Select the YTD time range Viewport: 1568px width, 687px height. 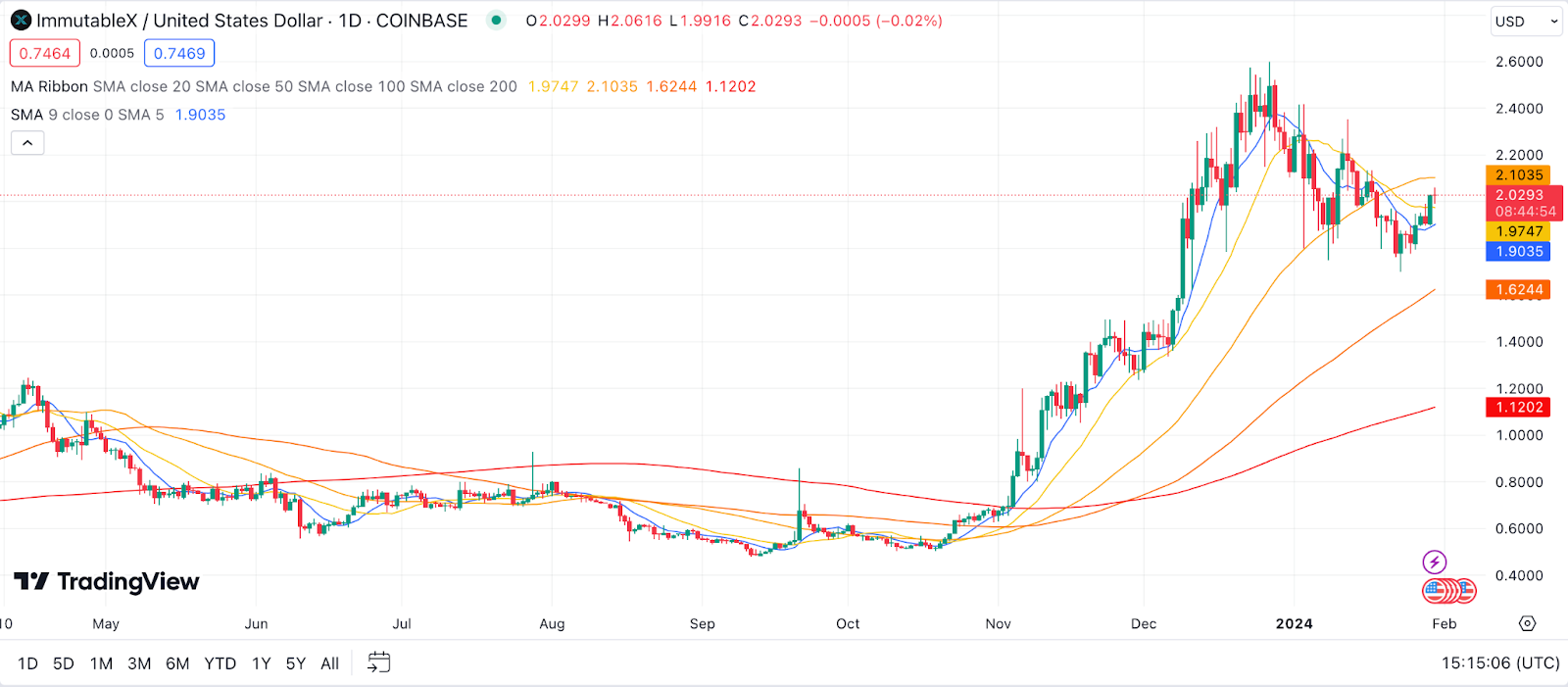[220, 663]
